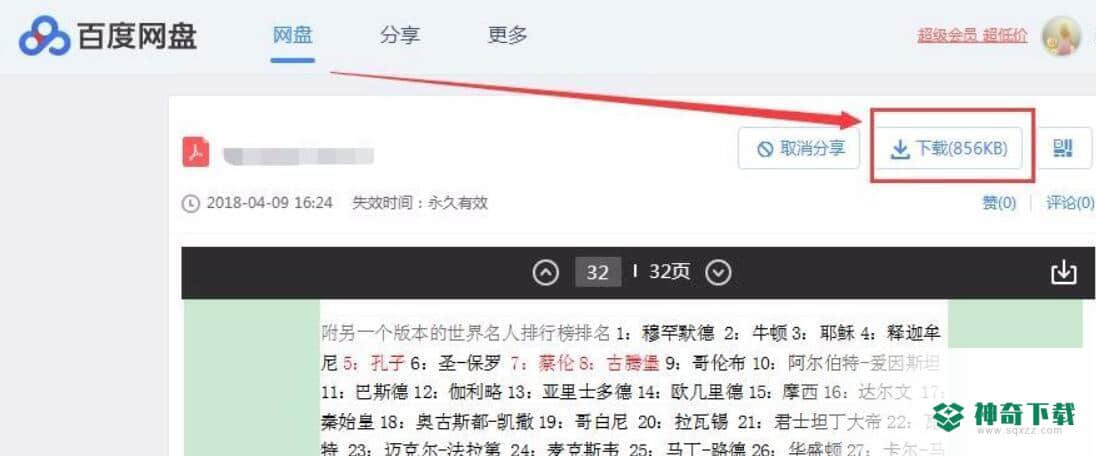Click the viewer toolbar download icon
Screen dimensions: 1096x456
[1064, 272]
